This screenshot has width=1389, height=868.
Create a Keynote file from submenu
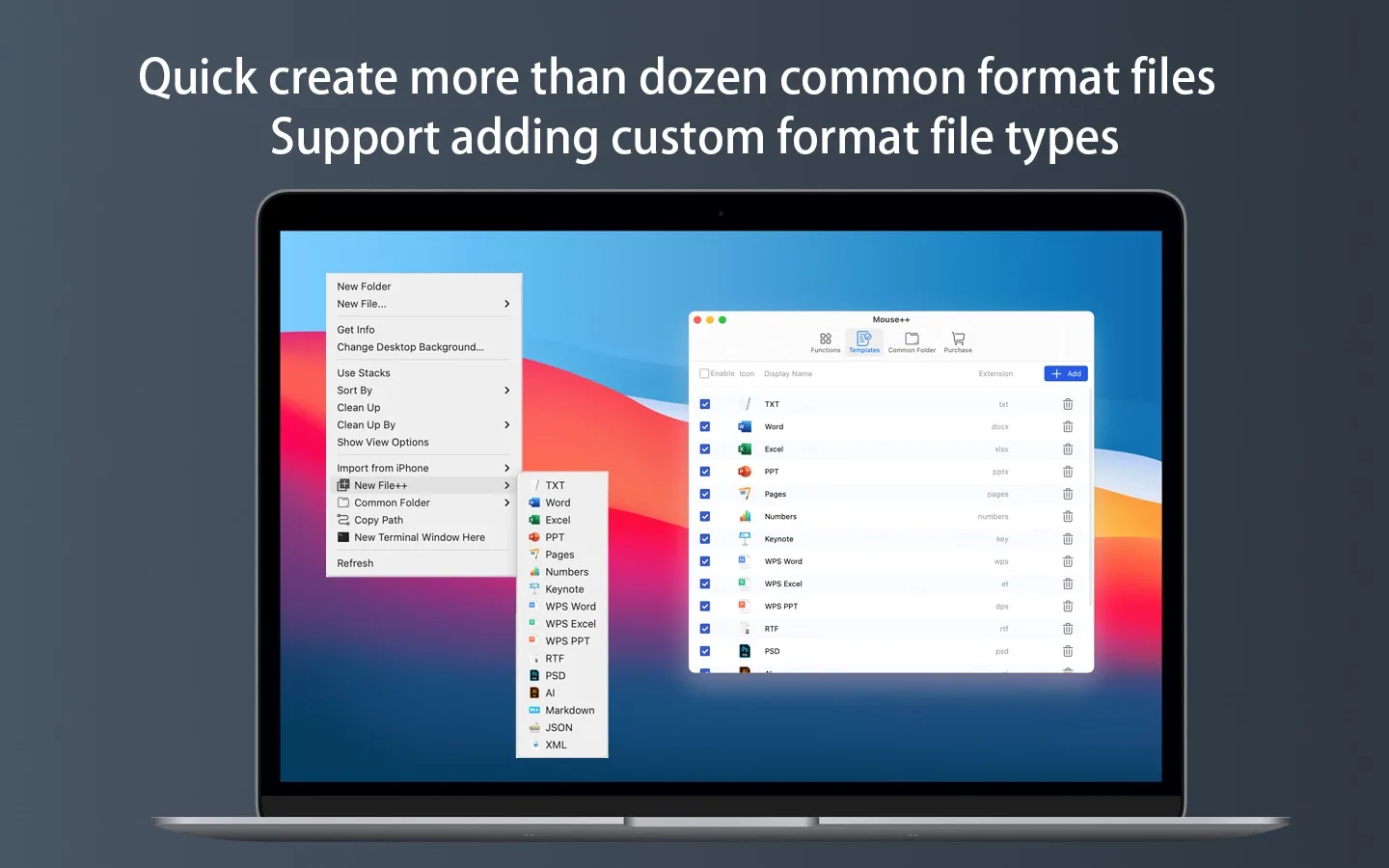[x=562, y=589]
